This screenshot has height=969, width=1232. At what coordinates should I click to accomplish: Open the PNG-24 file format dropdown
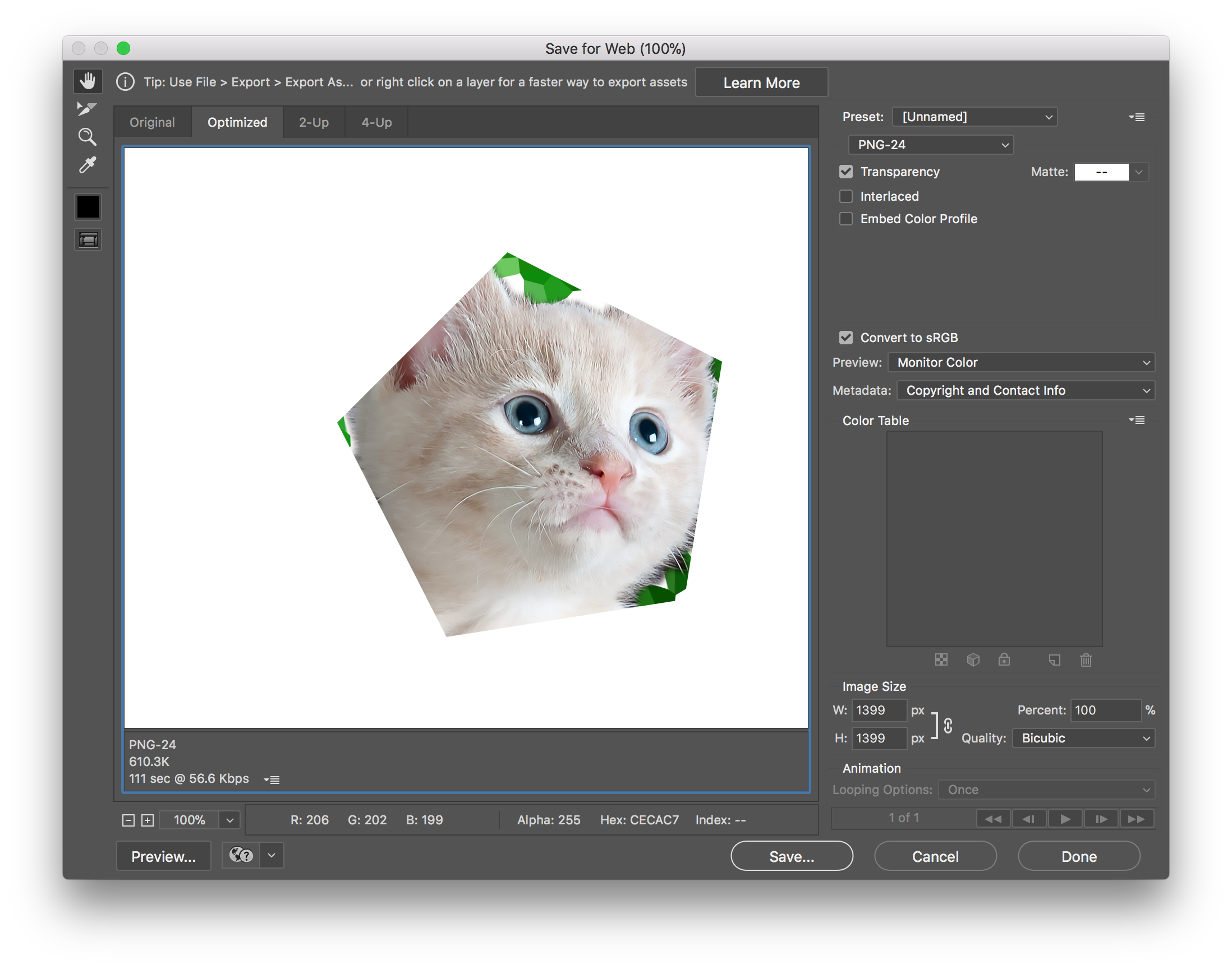(x=931, y=145)
